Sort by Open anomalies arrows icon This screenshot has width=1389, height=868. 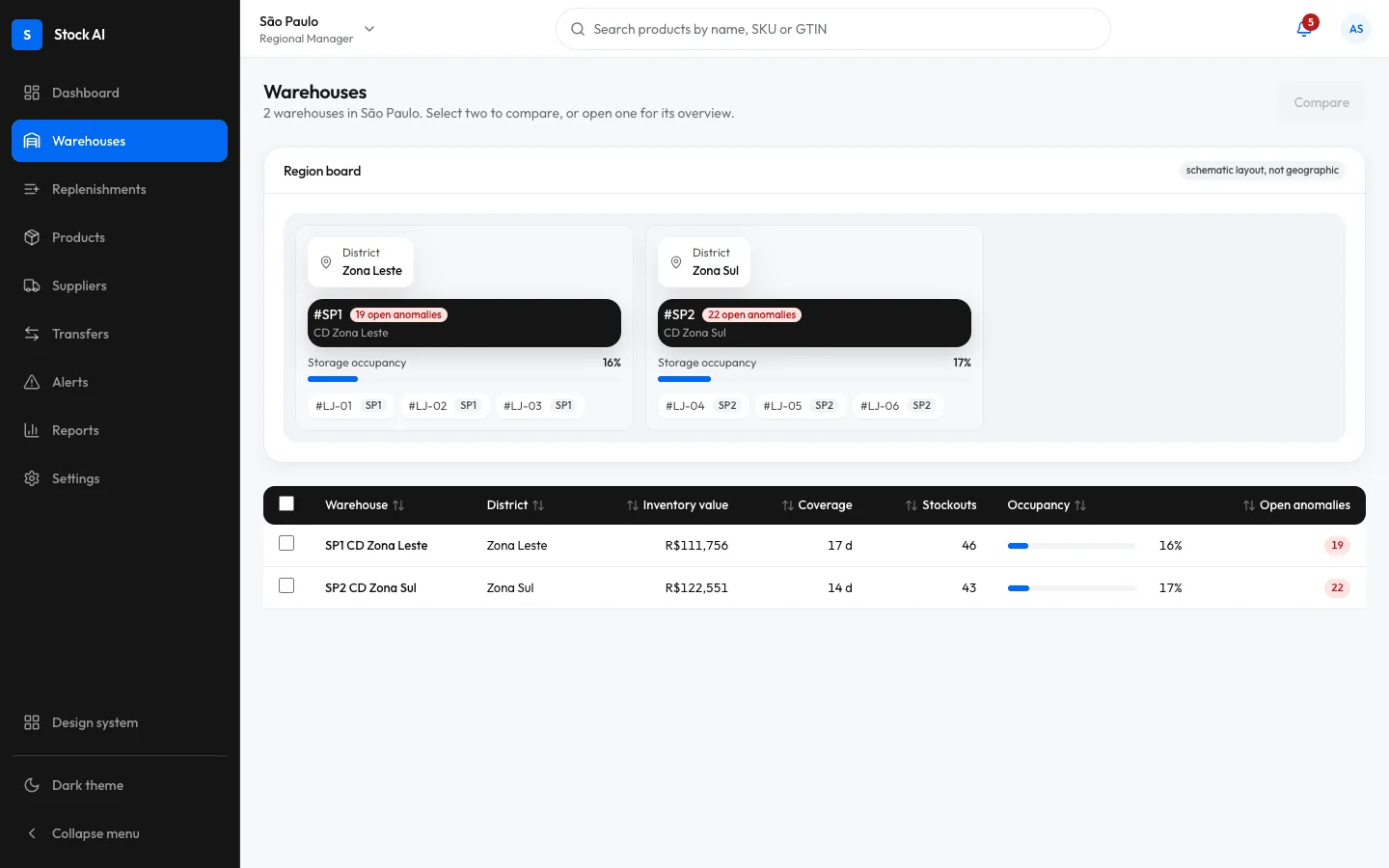click(1249, 505)
